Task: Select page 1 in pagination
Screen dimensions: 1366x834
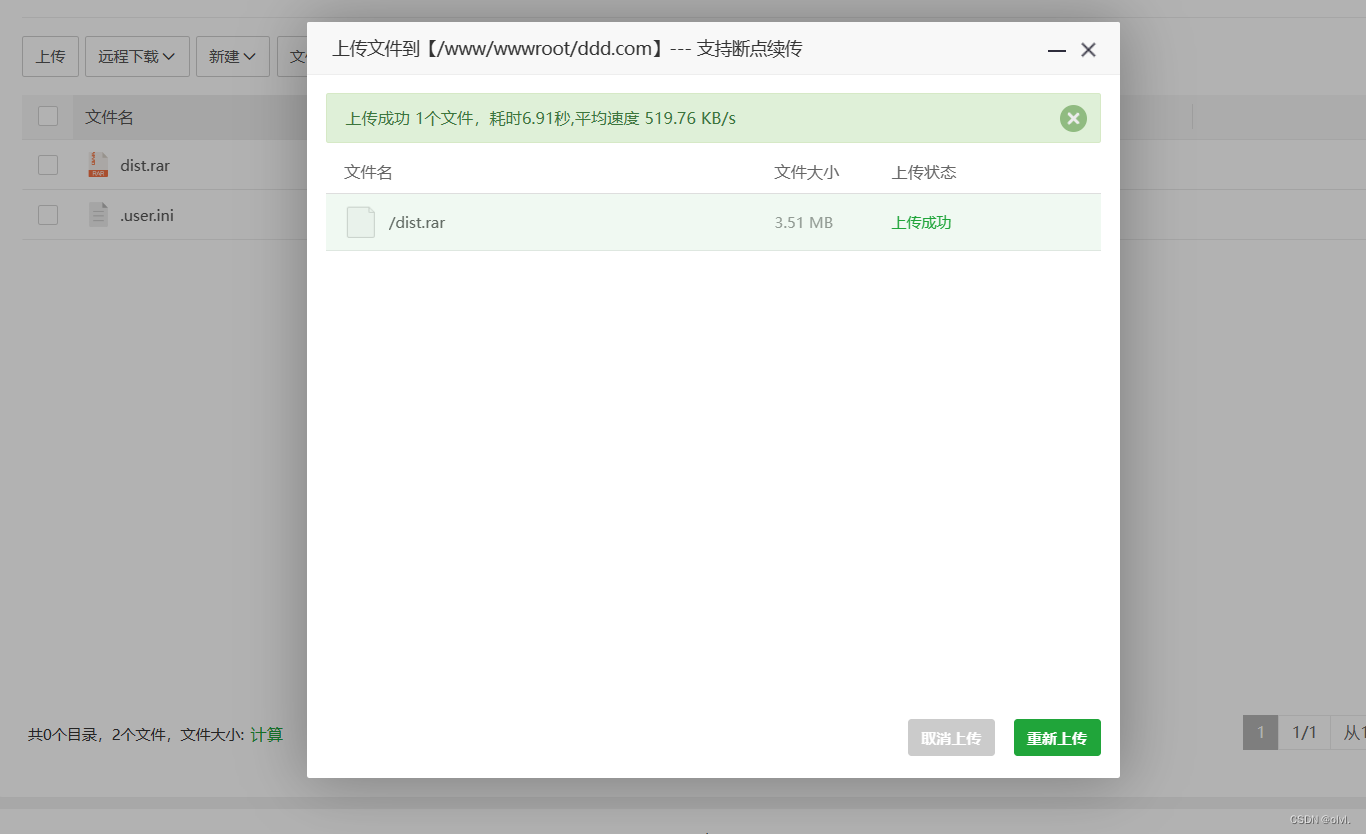Action: pos(1260,733)
